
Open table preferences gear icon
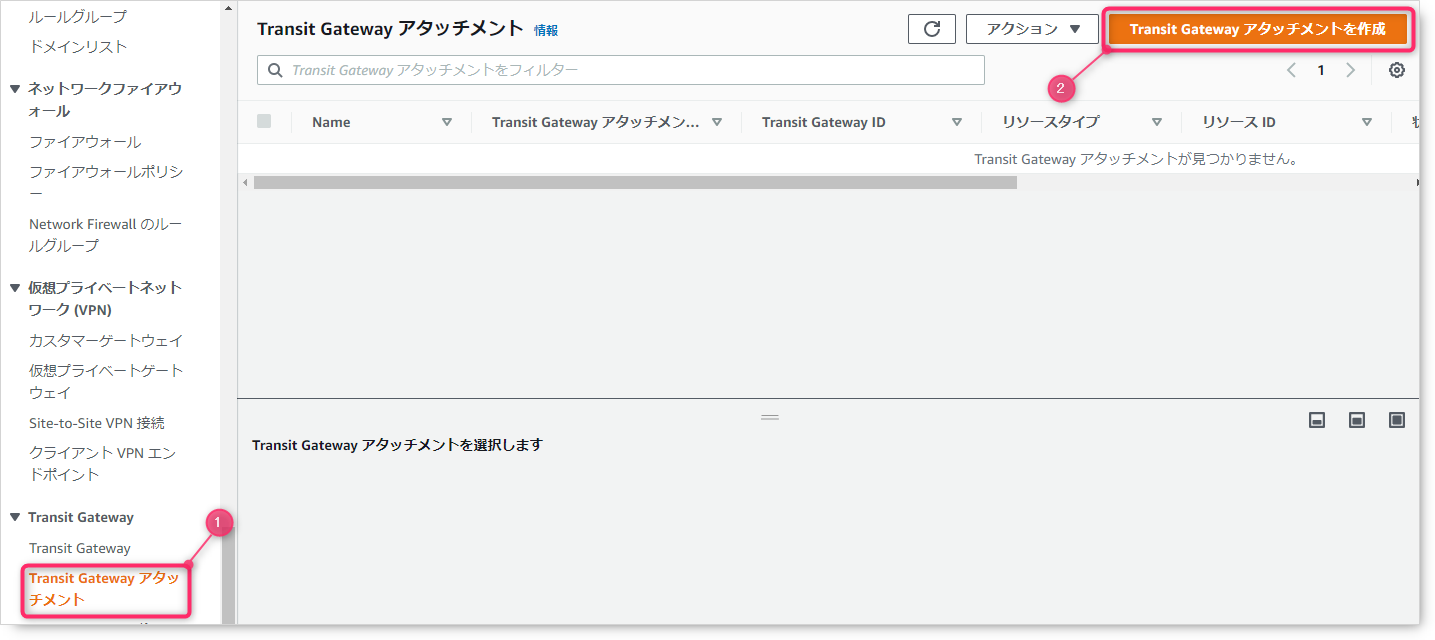(1397, 70)
